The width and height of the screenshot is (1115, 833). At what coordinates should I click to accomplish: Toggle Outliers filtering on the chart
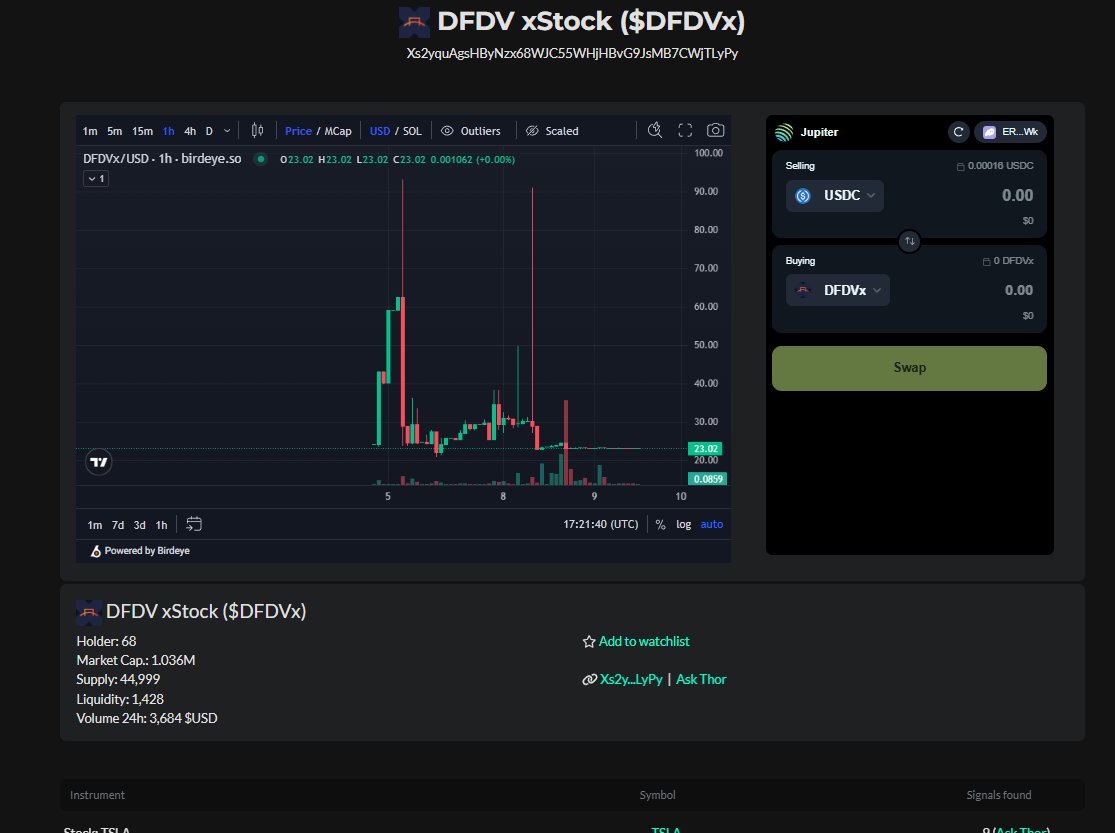click(471, 130)
